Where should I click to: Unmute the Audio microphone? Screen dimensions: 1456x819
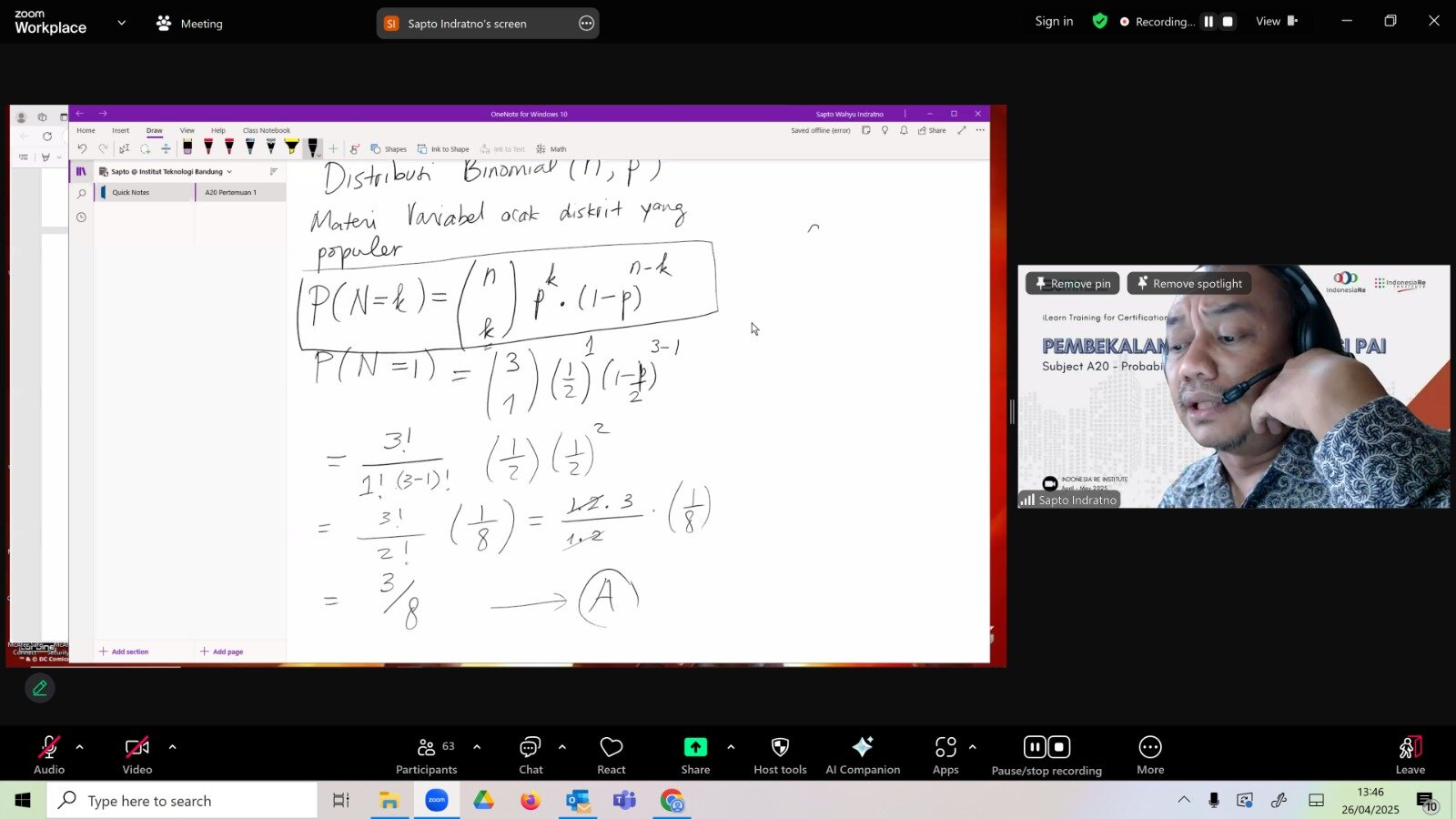[49, 755]
